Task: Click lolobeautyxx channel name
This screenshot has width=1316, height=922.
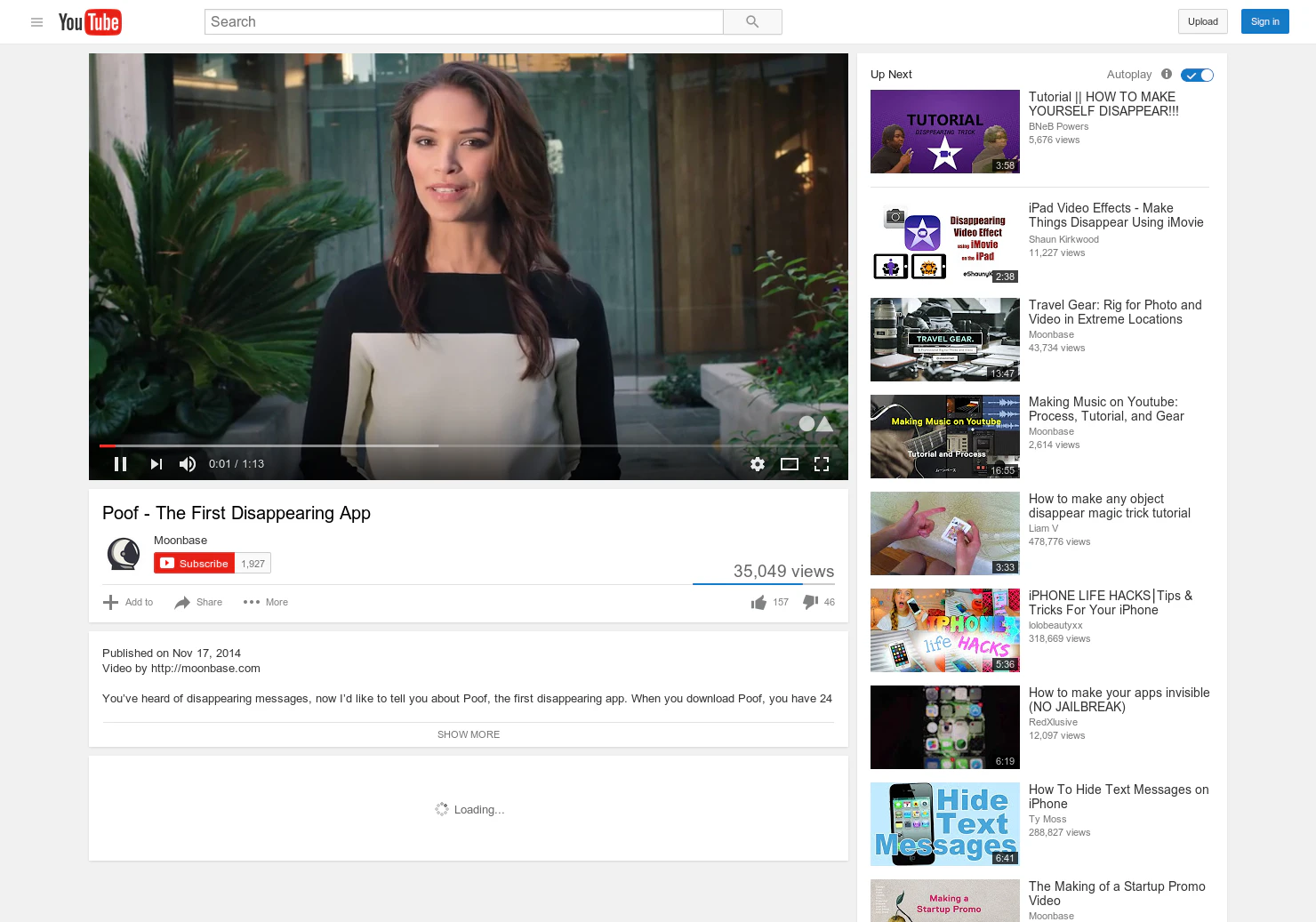Action: pos(1055,625)
